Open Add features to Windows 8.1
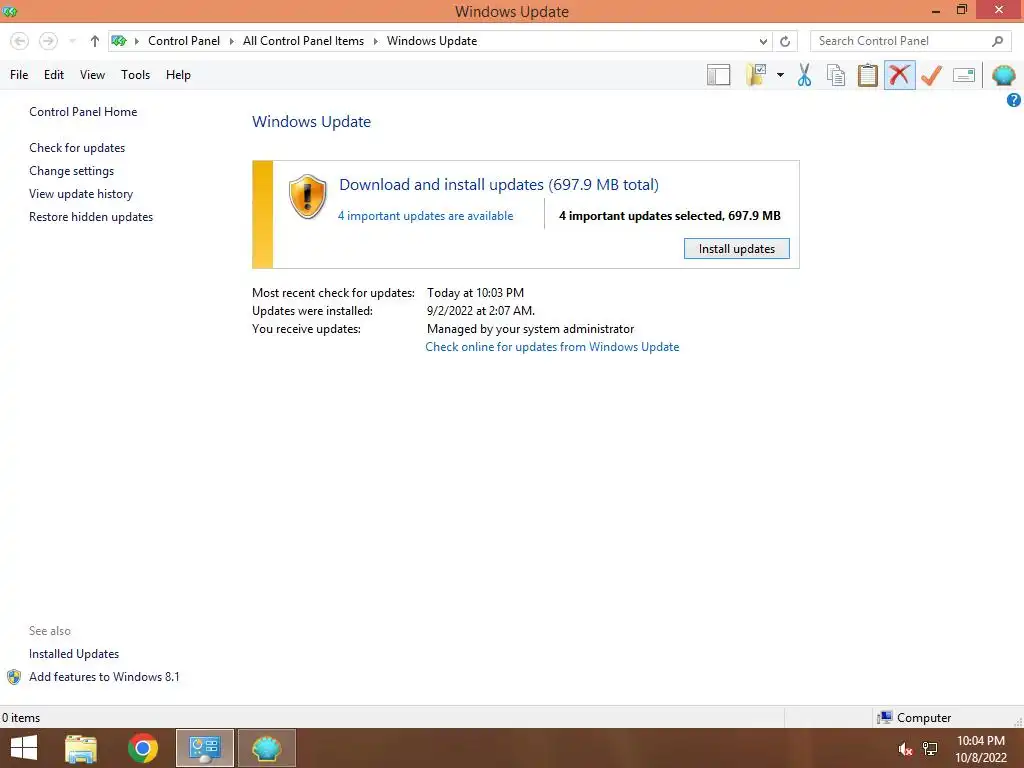This screenshot has height=768, width=1024. pos(104,677)
